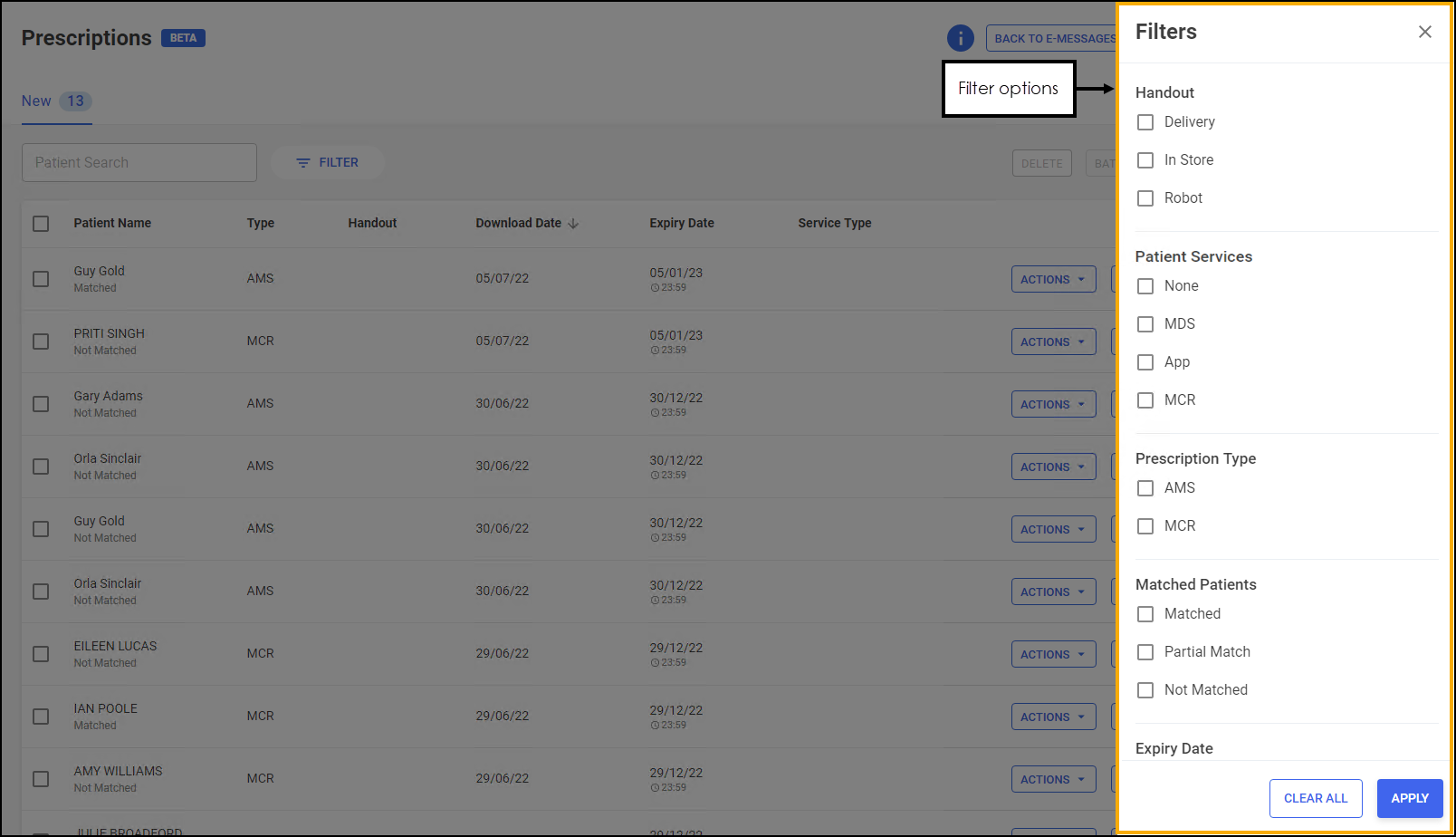
Task: Open the ACTIONS dropdown for PRITI SINGH
Action: [1053, 342]
